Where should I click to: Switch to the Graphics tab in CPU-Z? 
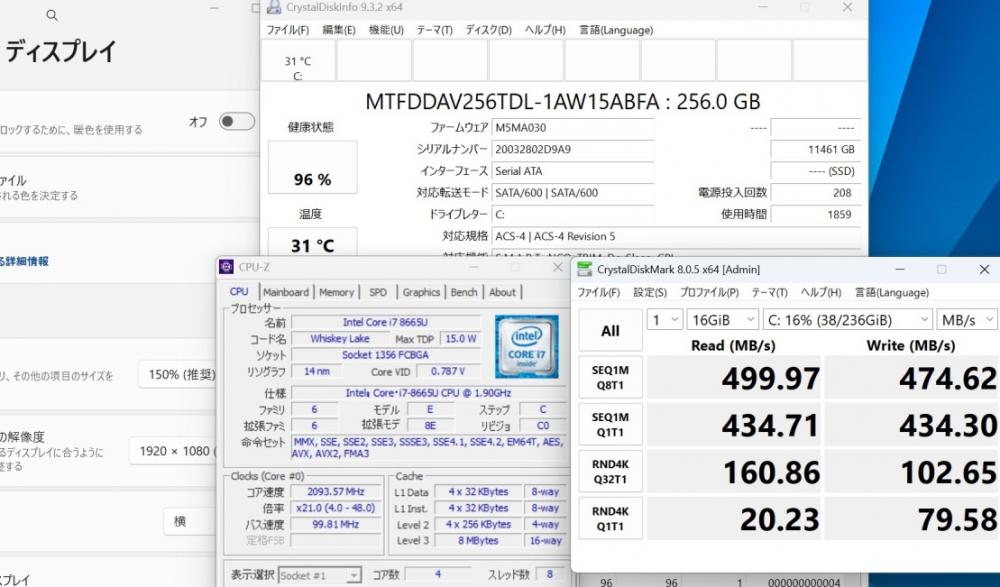(421, 292)
